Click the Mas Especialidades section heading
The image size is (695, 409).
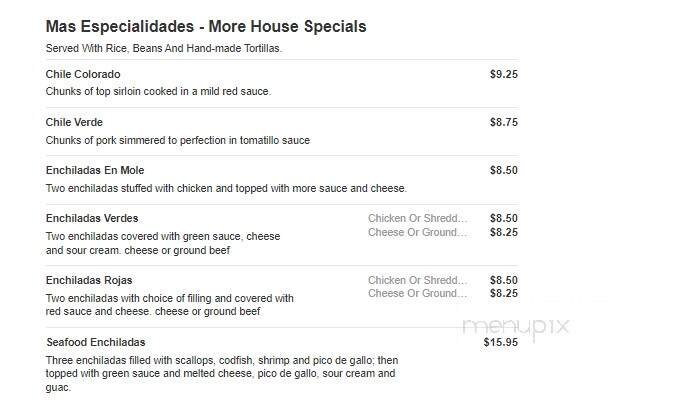pos(205,26)
